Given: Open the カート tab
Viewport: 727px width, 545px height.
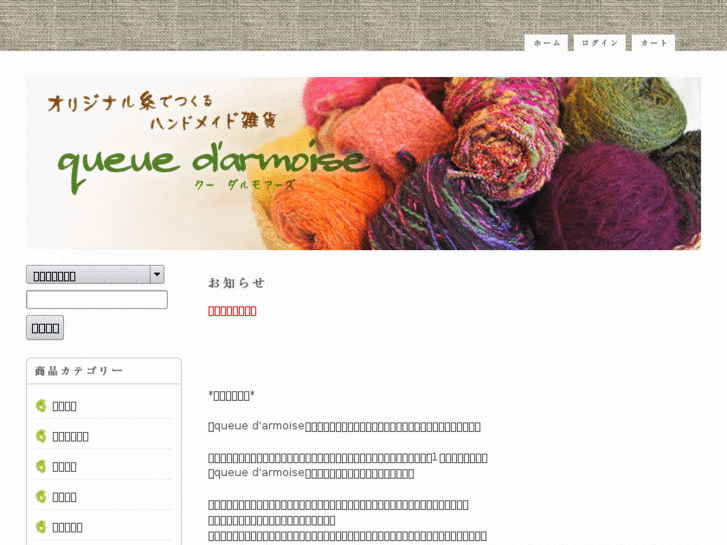Looking at the screenshot, I should tap(653, 43).
